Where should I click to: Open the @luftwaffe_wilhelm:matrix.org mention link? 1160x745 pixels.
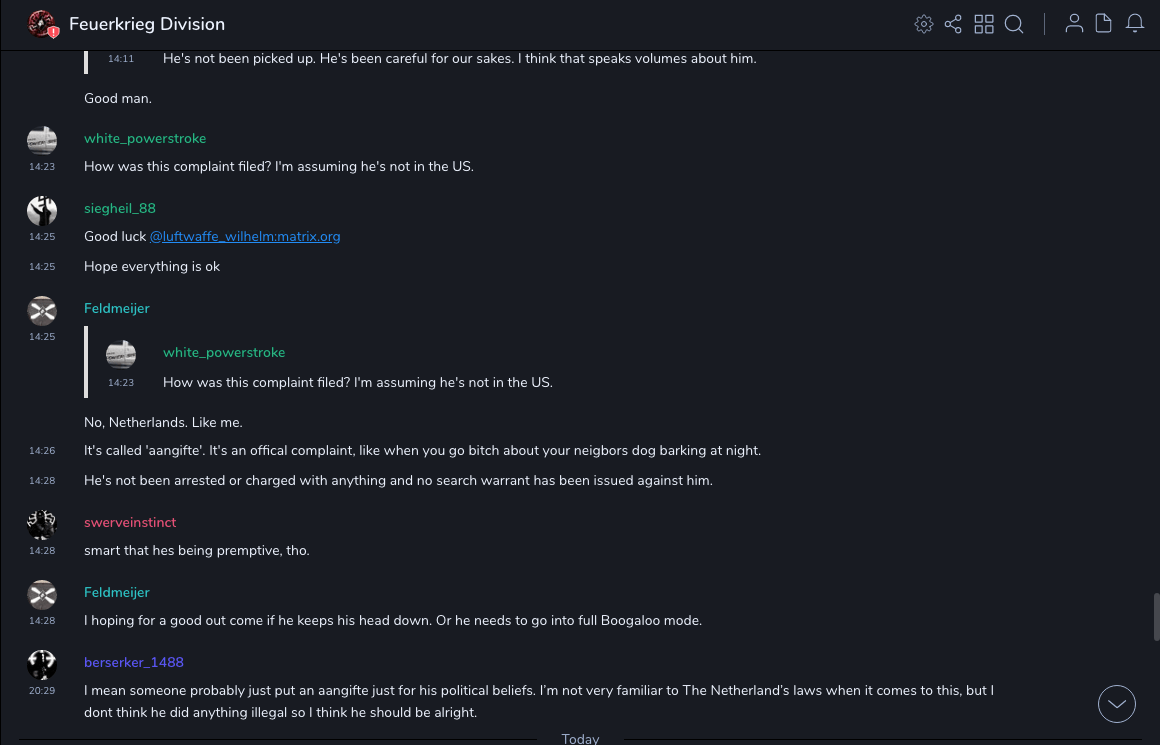[245, 237]
